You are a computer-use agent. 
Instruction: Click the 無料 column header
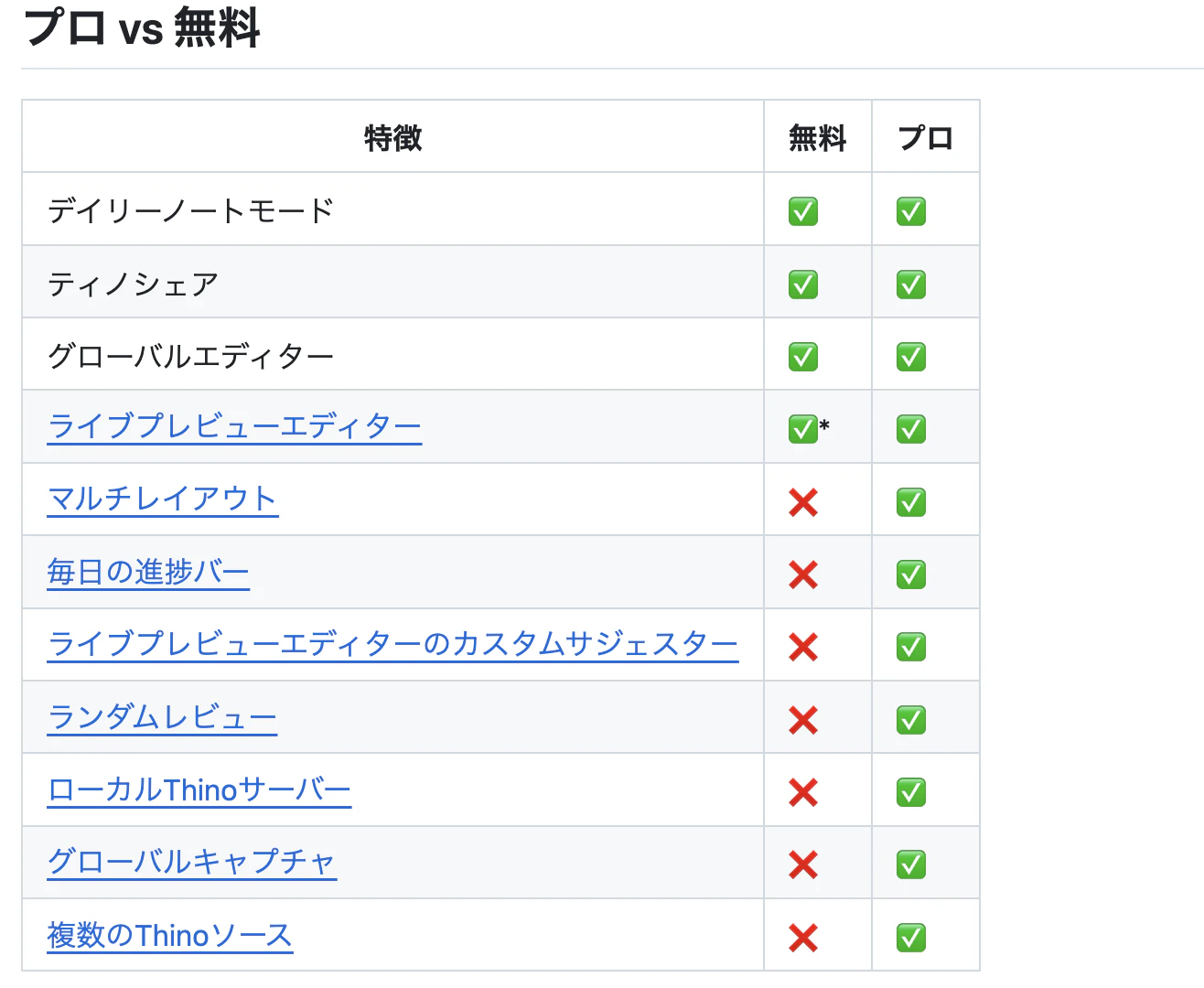(818, 138)
